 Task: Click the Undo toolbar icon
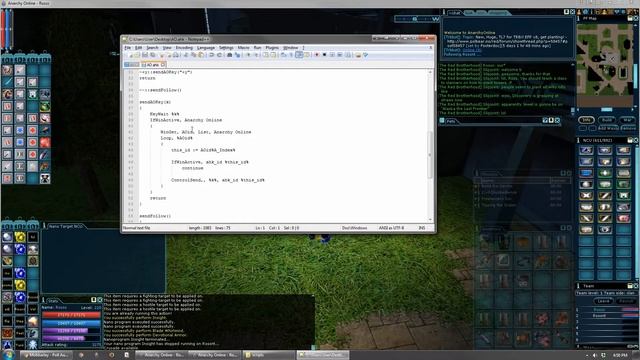pyautogui.click(x=211, y=55)
